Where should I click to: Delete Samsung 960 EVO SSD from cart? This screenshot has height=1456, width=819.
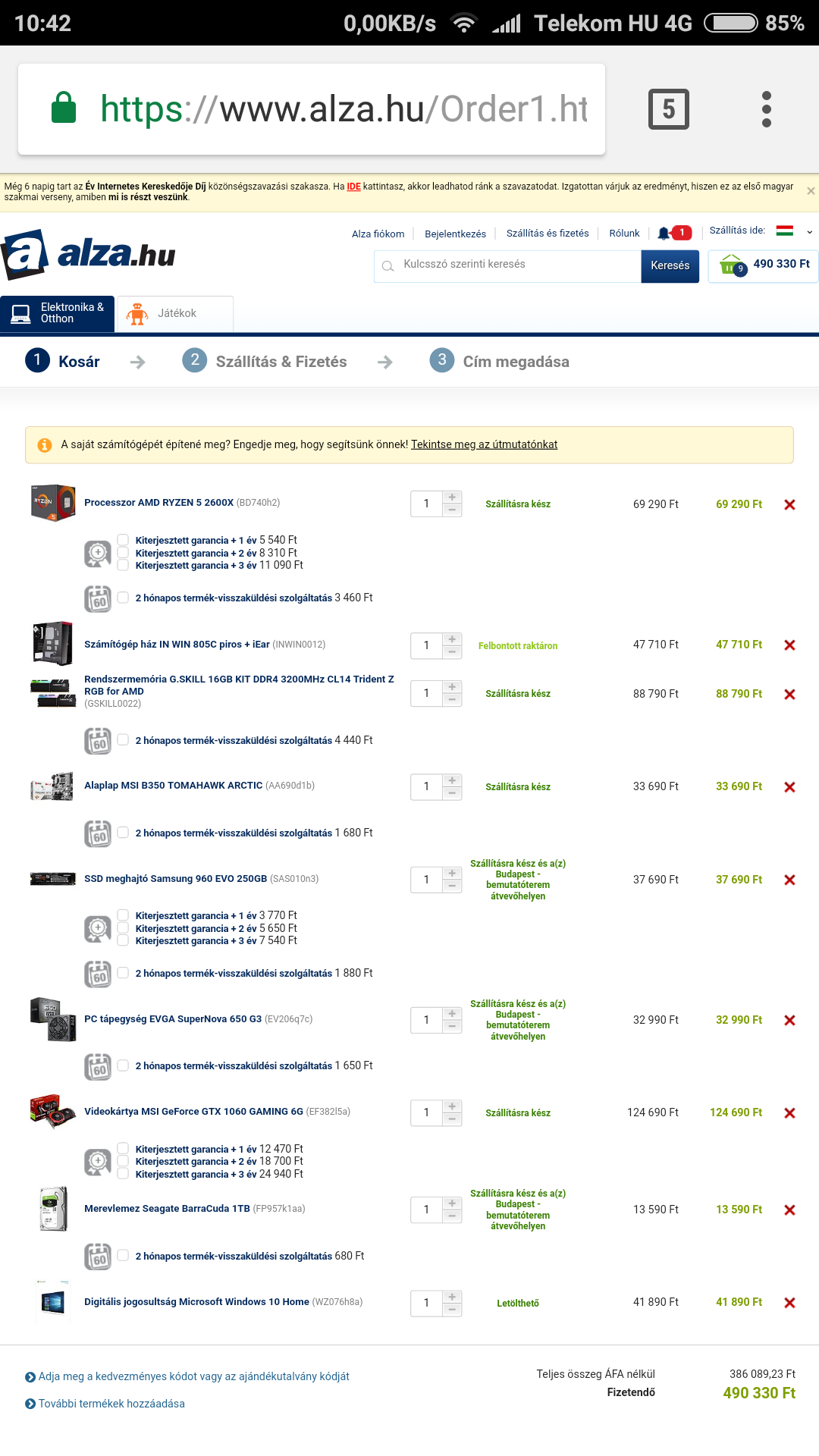789,880
